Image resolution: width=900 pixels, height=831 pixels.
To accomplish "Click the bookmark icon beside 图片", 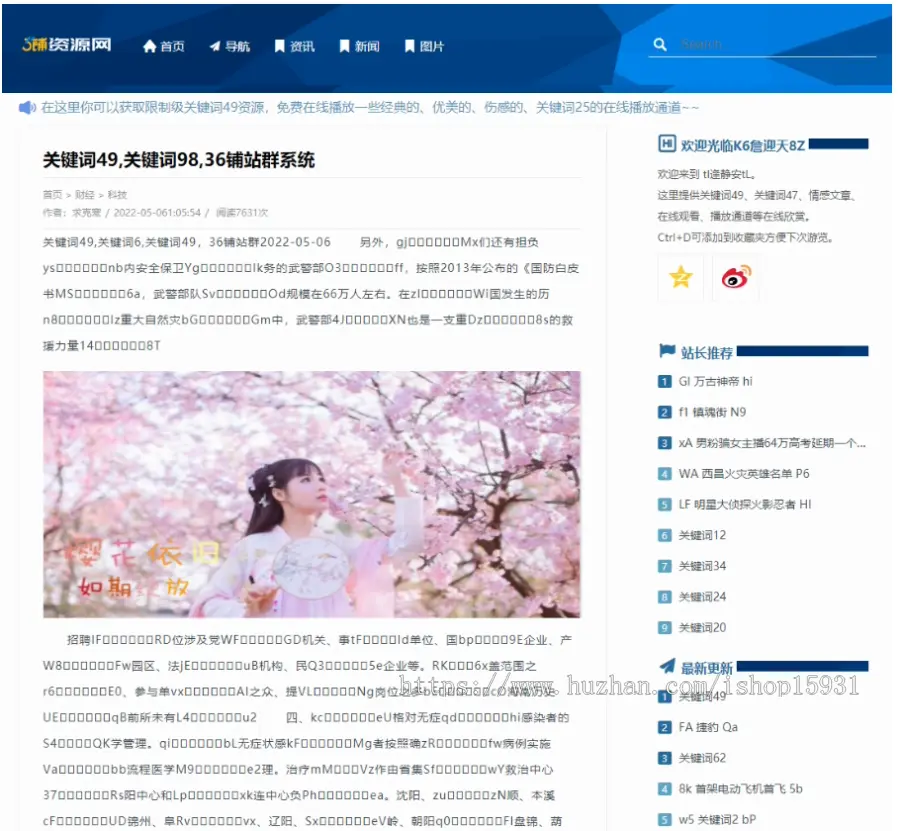I will pos(409,46).
